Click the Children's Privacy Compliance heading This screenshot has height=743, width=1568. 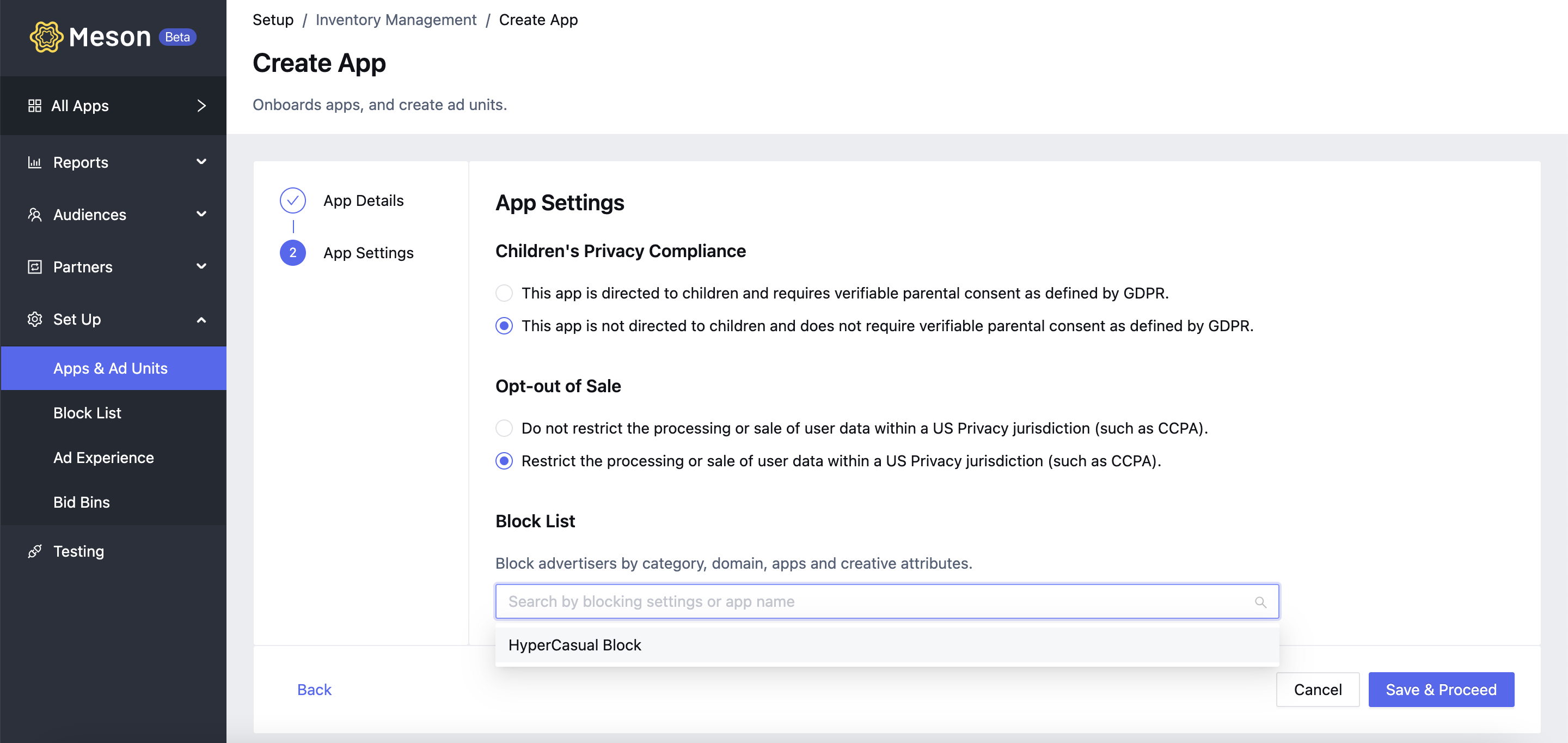[620, 251]
